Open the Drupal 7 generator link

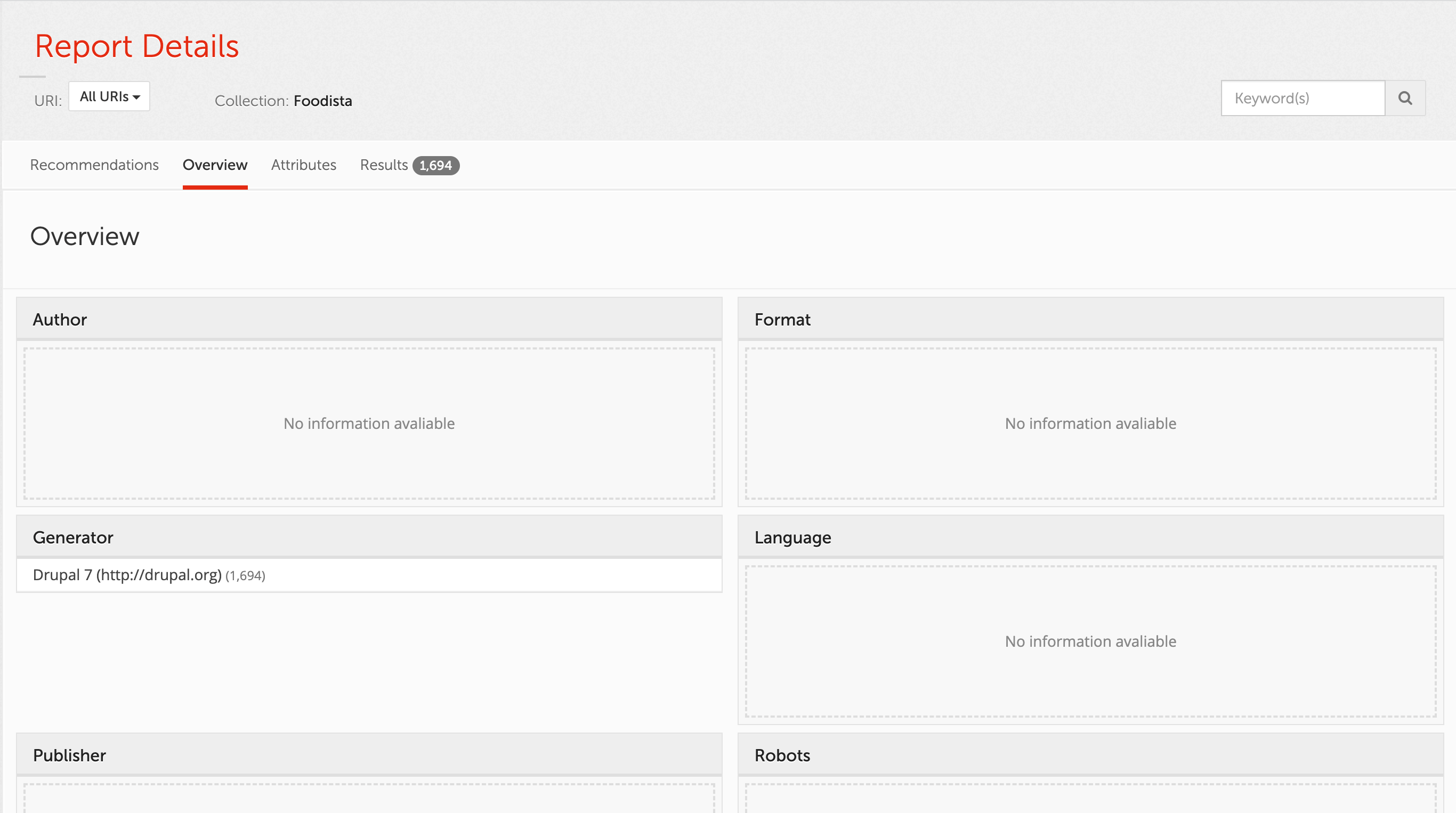point(128,574)
